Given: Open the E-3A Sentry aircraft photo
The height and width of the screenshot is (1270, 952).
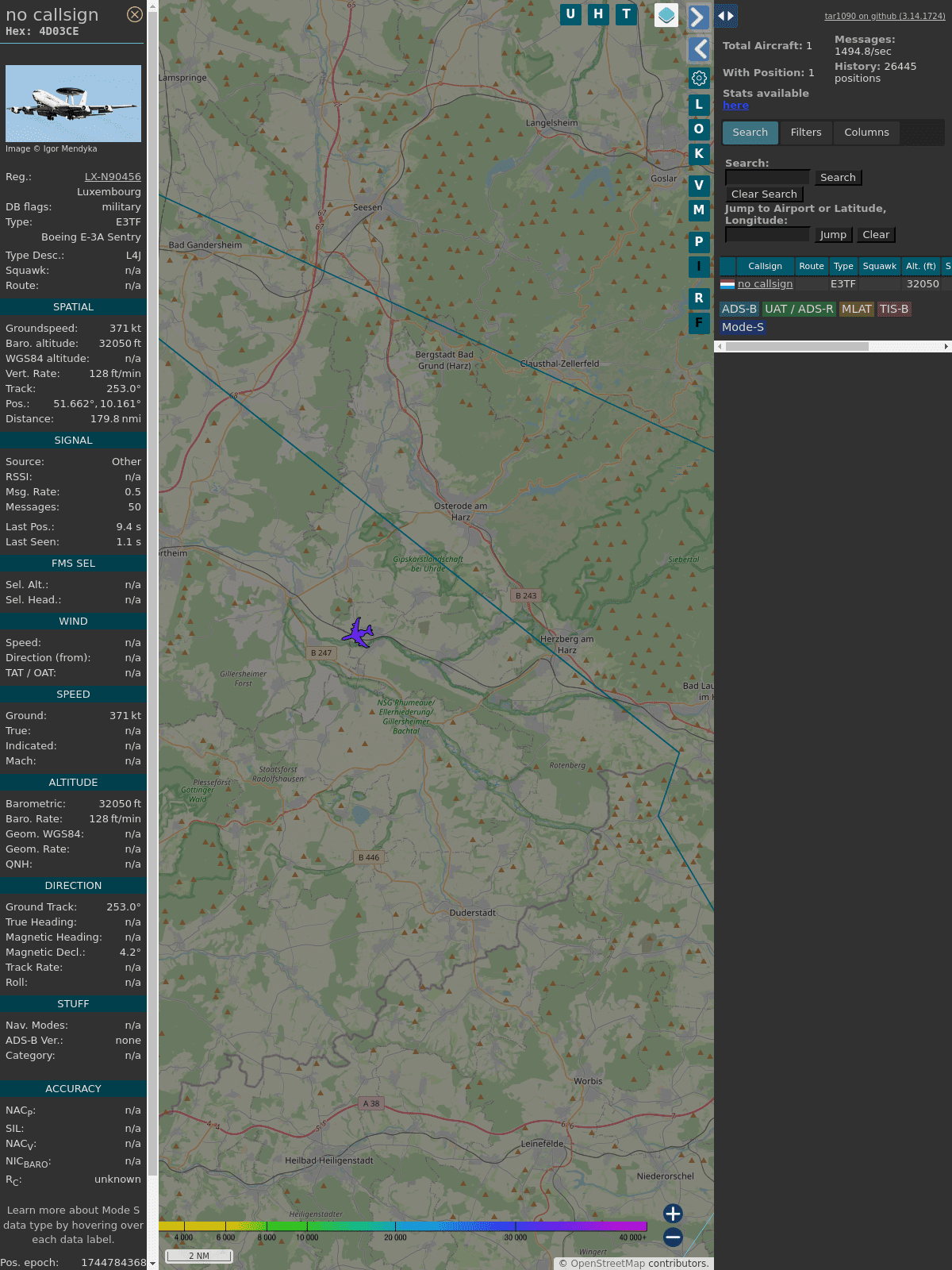Looking at the screenshot, I should [73, 103].
